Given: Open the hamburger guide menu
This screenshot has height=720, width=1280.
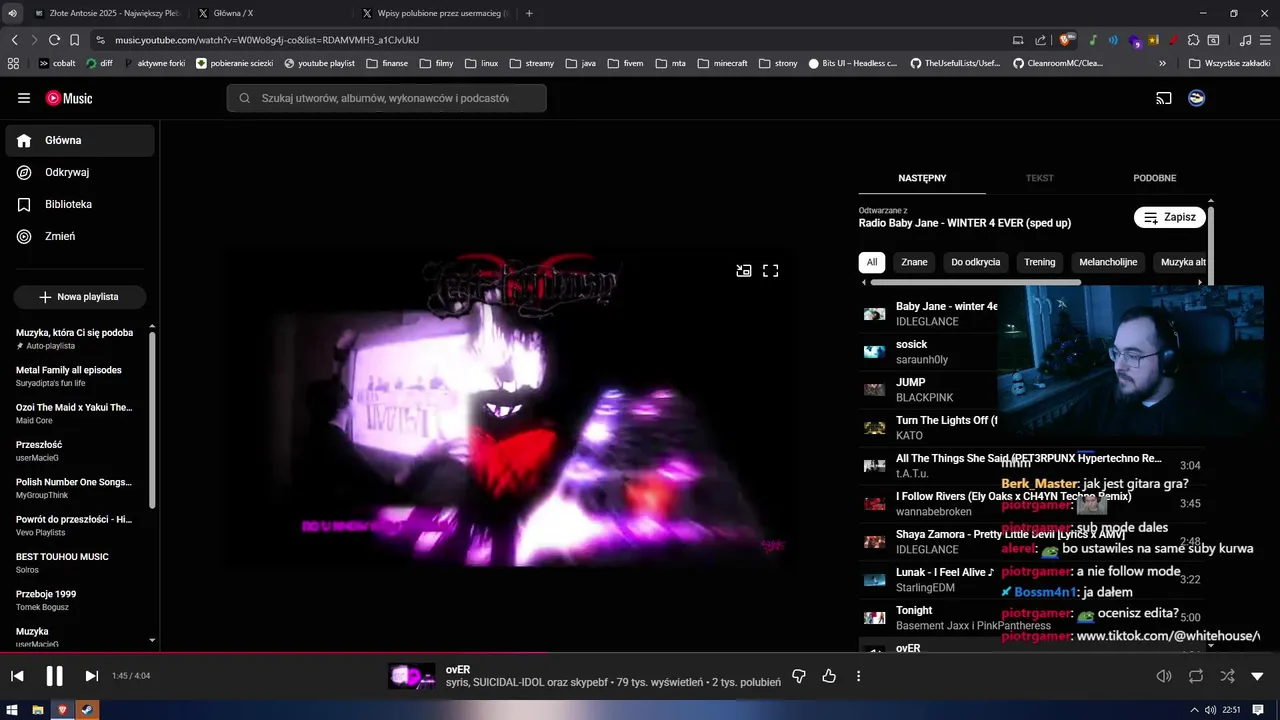Looking at the screenshot, I should (x=24, y=98).
